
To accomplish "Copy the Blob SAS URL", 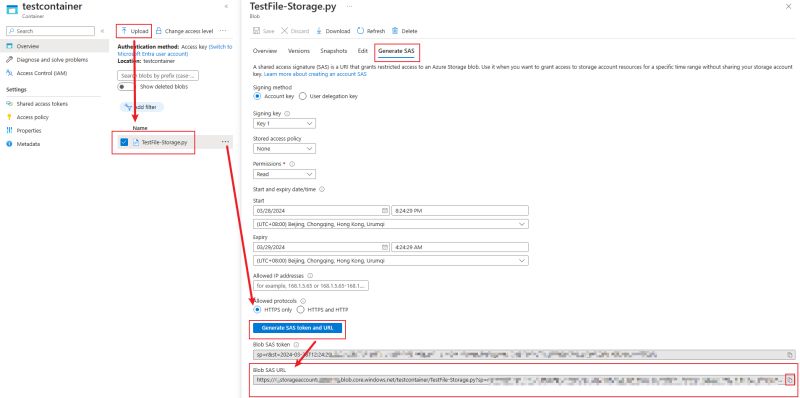I will [790, 380].
